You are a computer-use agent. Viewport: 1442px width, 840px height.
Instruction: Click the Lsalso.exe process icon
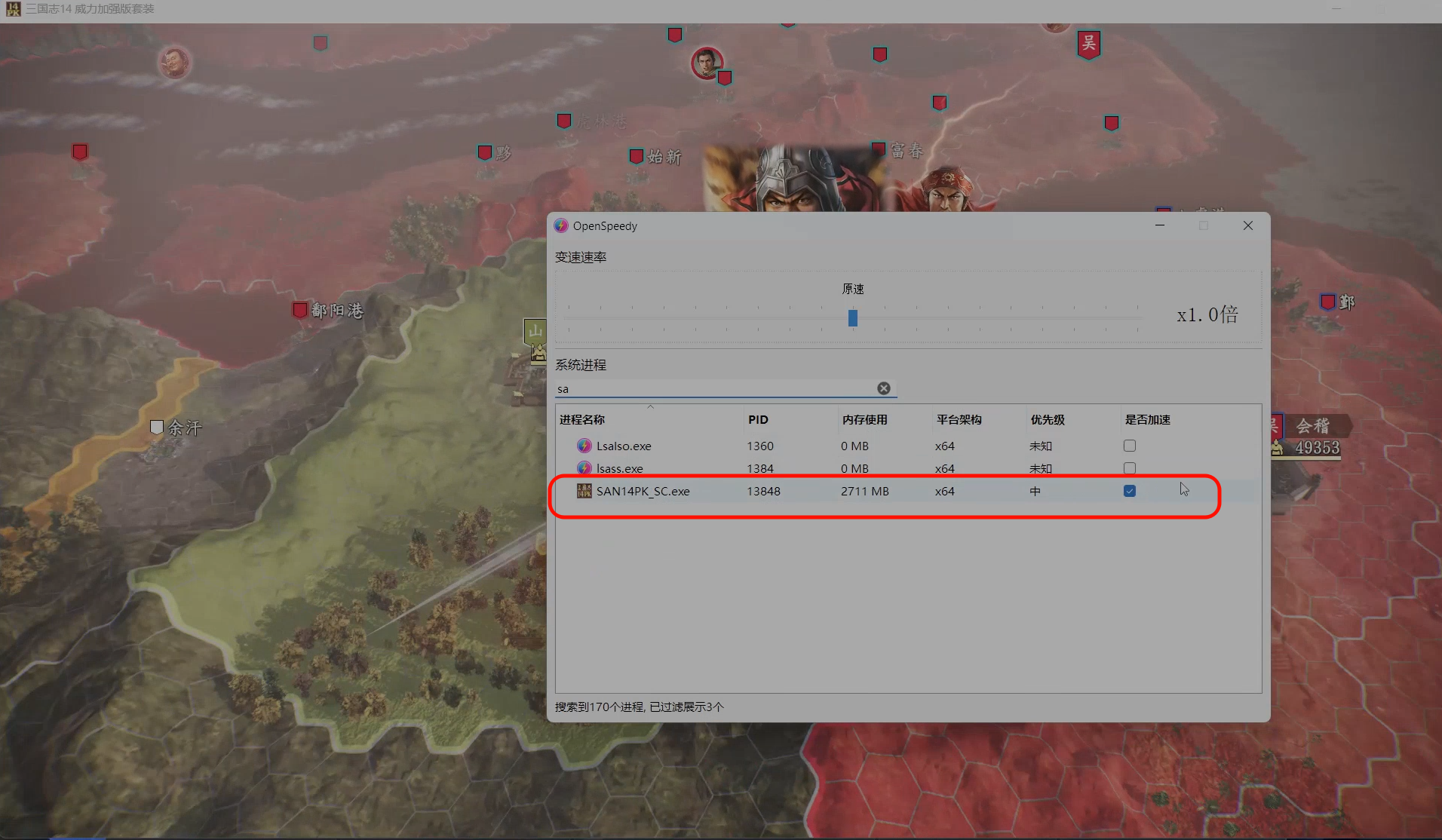[584, 446]
